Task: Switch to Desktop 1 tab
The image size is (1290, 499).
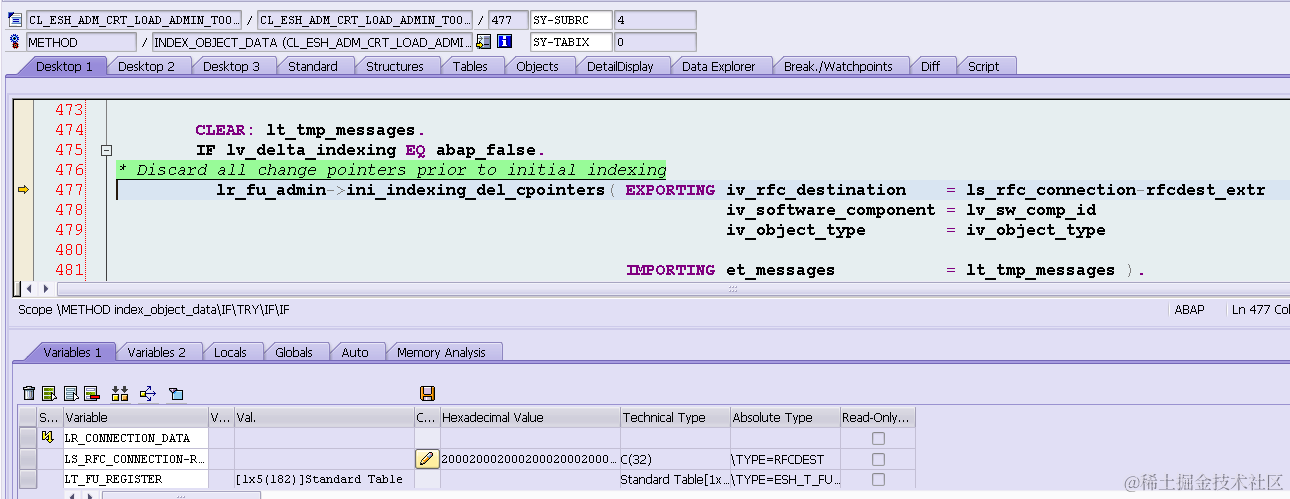Action: tap(64, 66)
